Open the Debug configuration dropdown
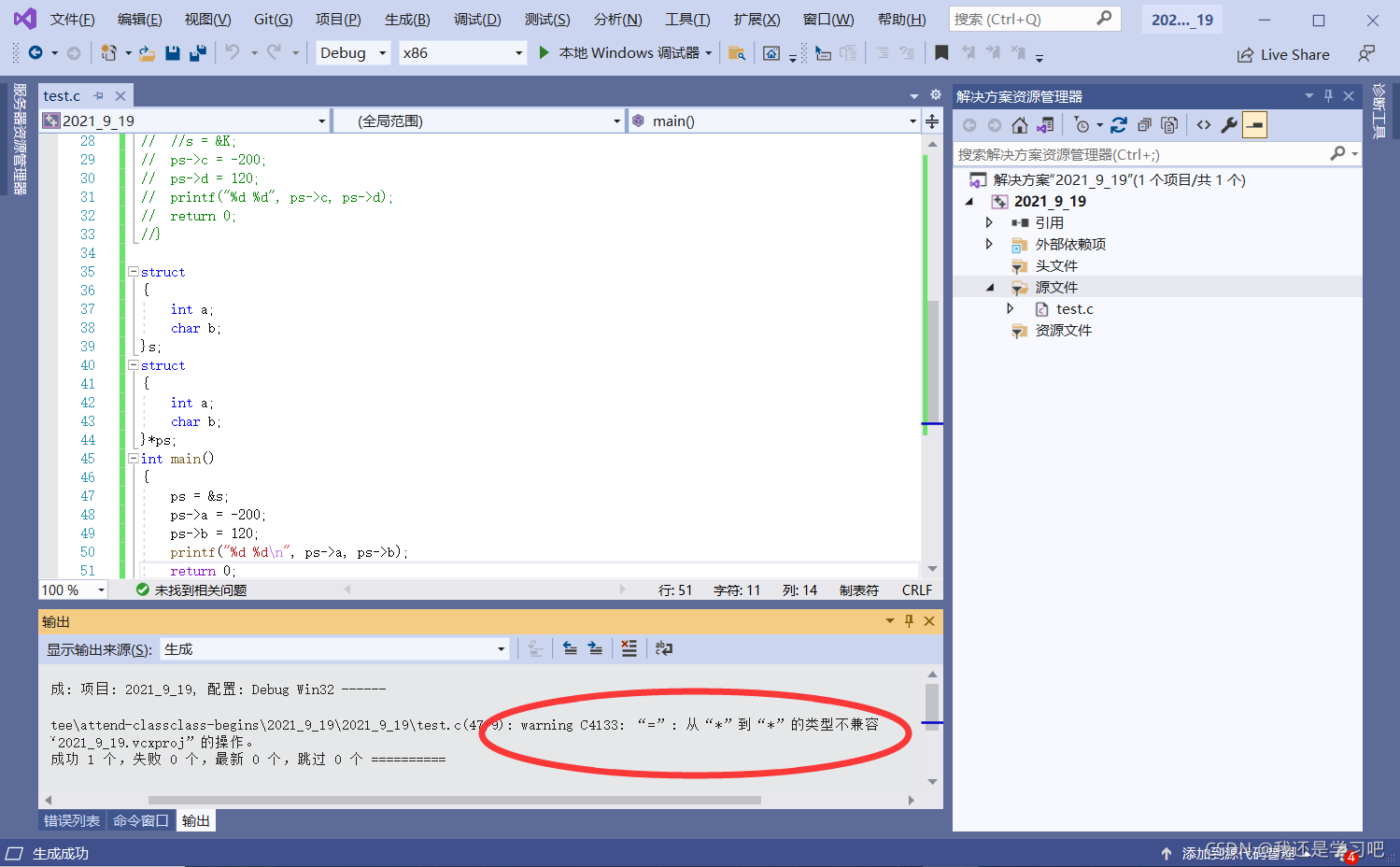 pos(352,53)
